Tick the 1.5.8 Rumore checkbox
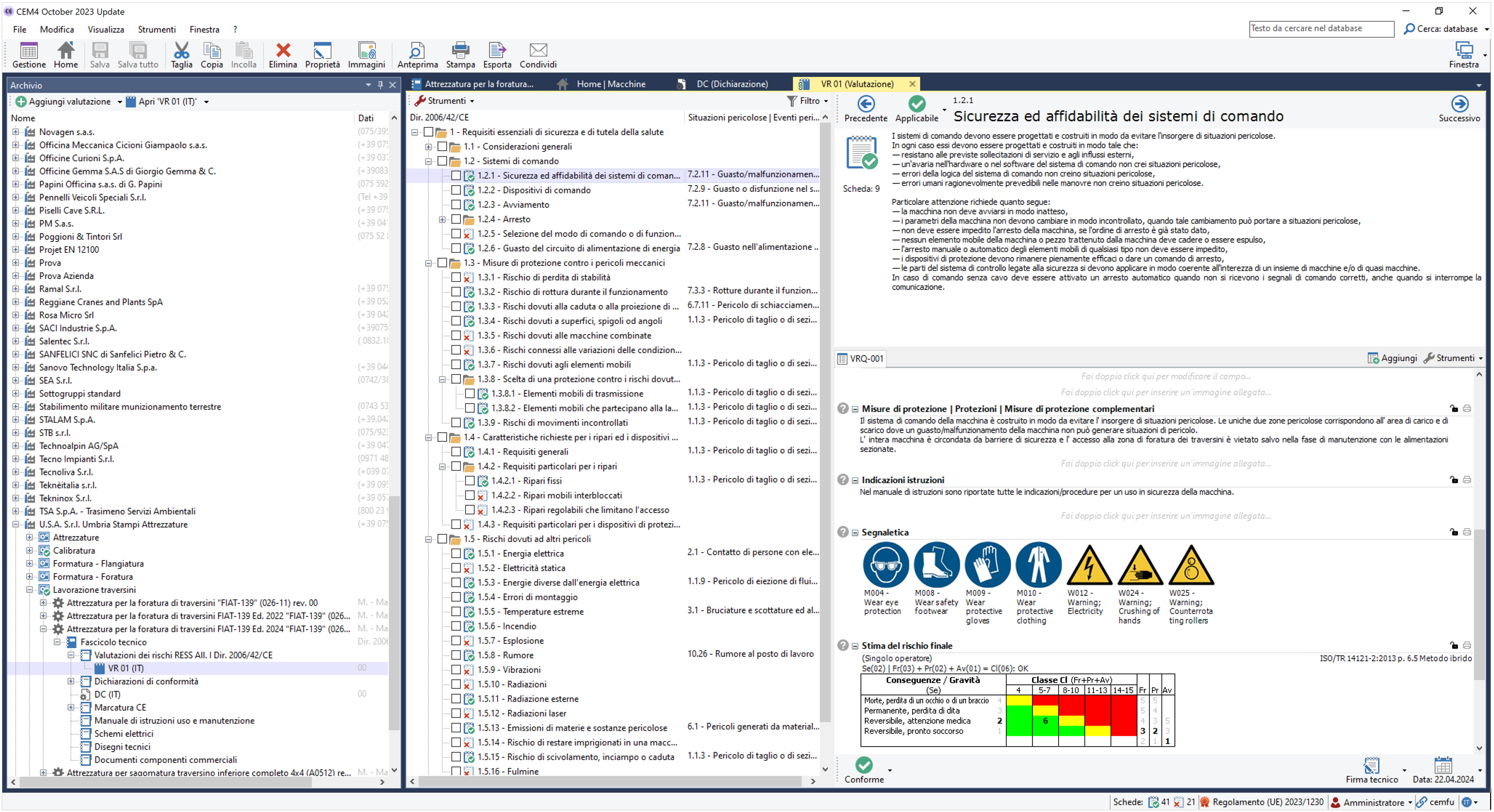The width and height of the screenshot is (1494, 812). tap(456, 655)
